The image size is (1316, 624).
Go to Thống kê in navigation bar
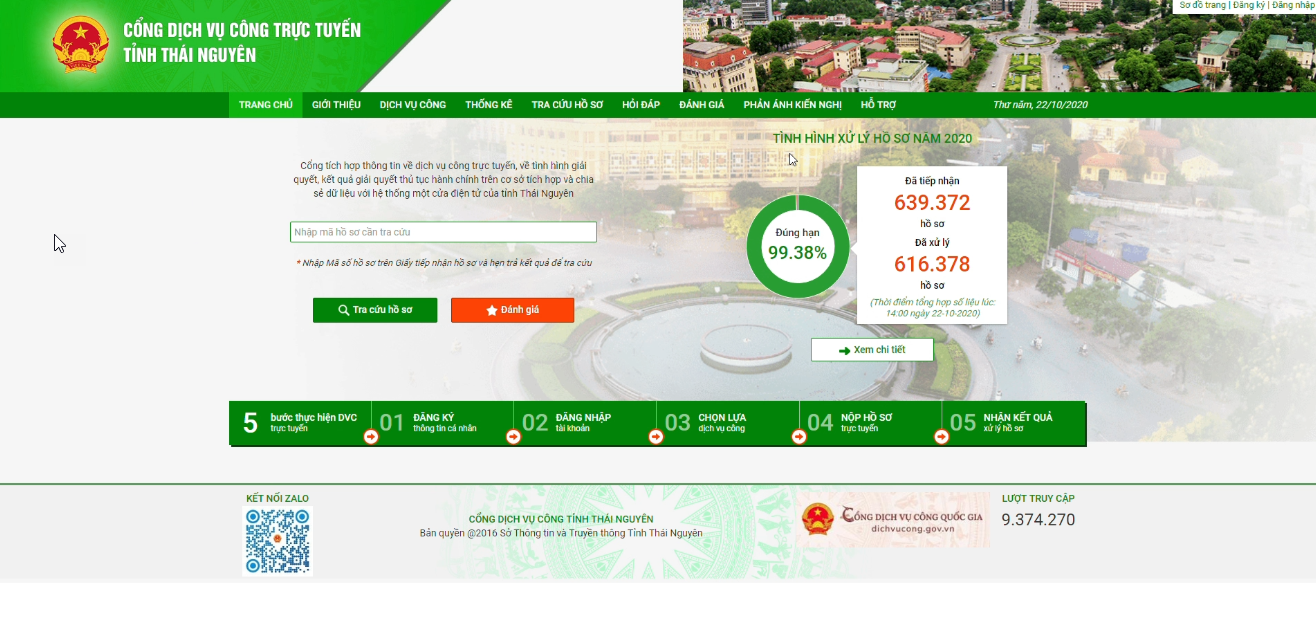click(x=488, y=105)
